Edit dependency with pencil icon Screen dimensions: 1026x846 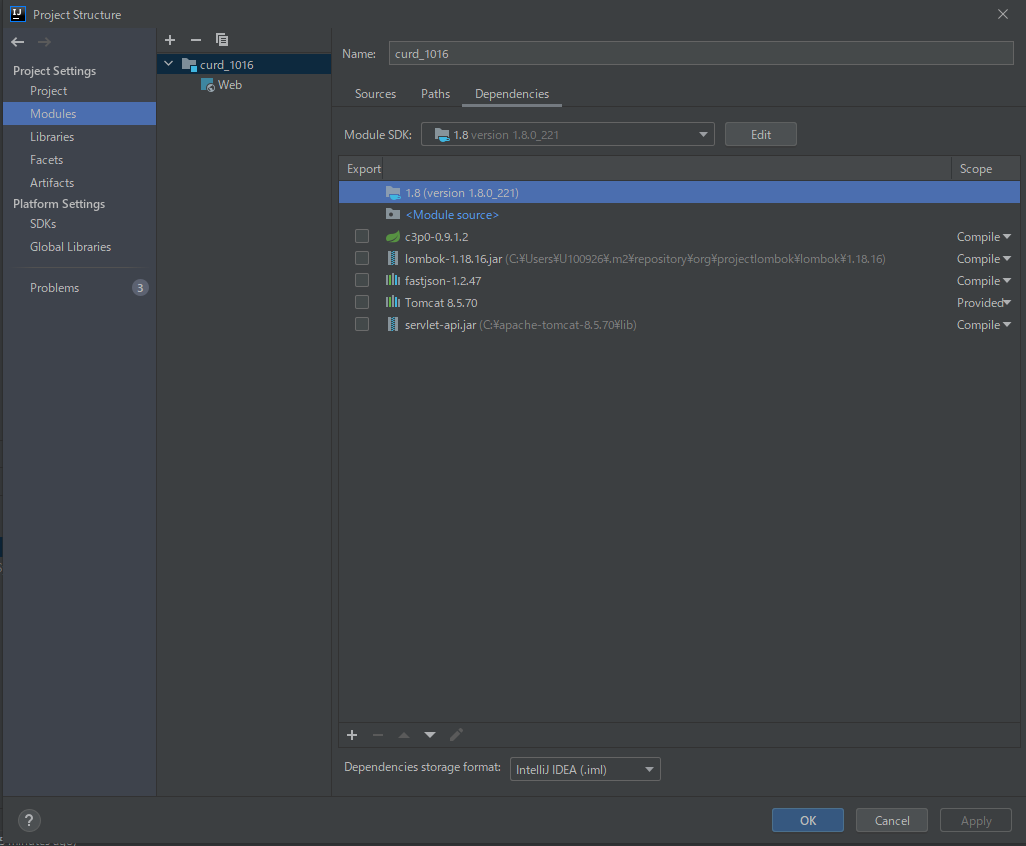[x=456, y=735]
